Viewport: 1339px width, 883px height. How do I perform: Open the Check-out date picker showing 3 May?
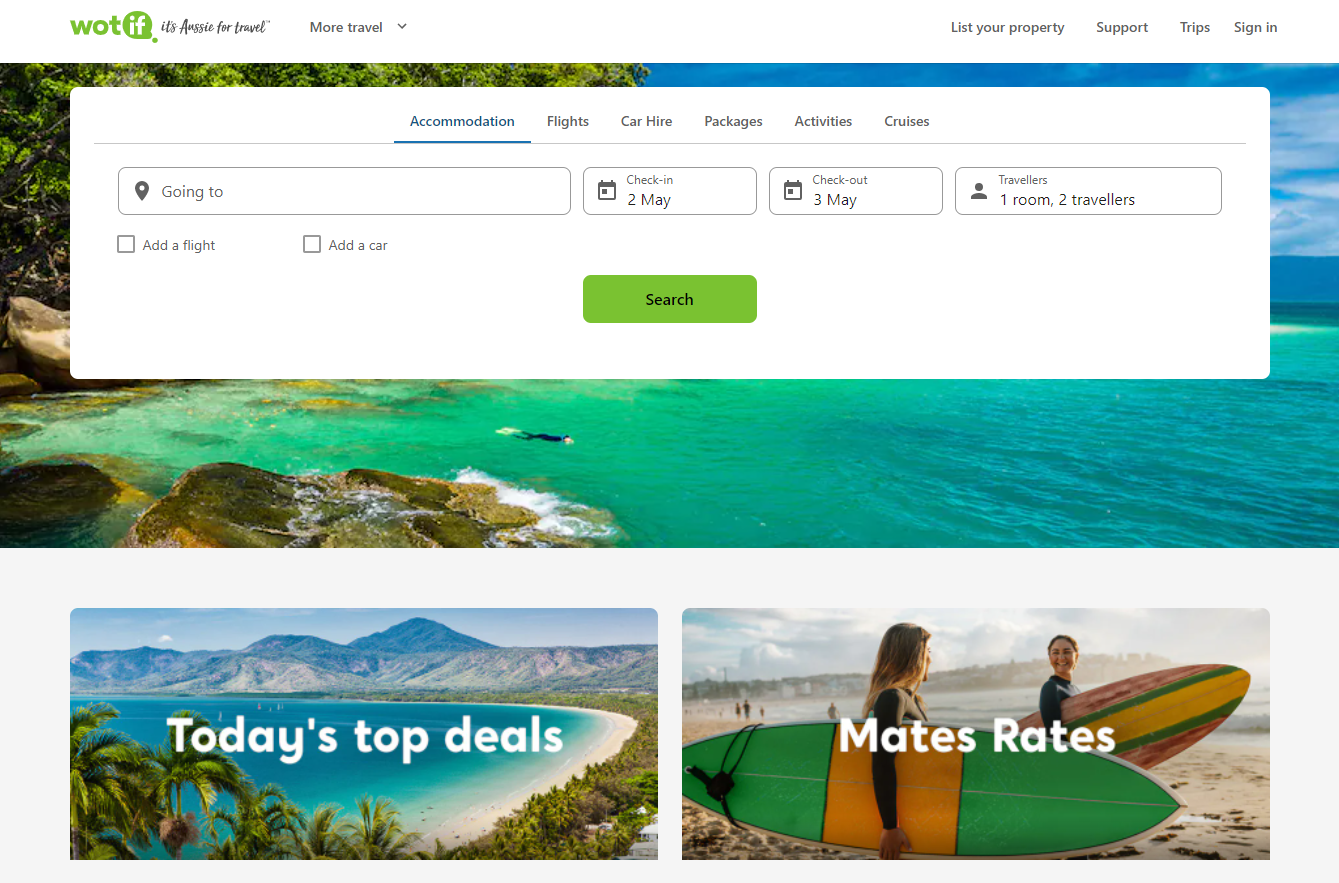[x=856, y=191]
